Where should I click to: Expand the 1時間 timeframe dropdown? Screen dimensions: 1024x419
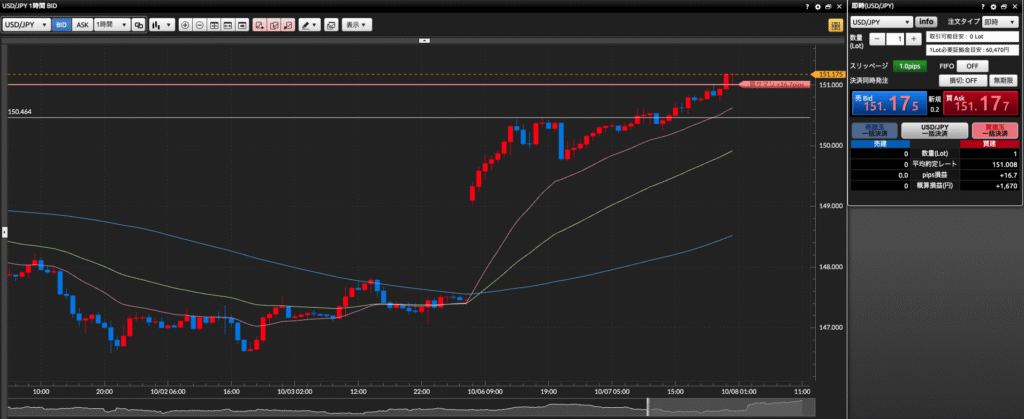tap(111, 24)
